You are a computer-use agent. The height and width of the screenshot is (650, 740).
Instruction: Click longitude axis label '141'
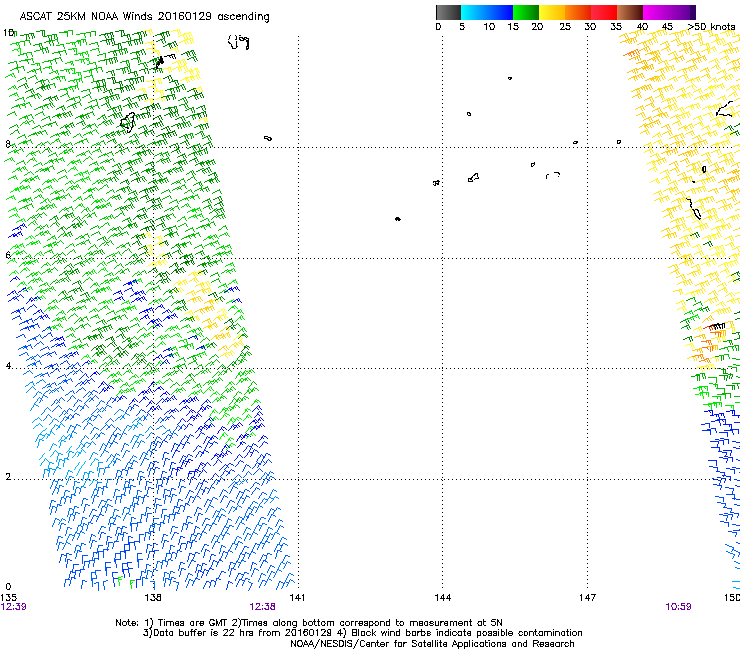(x=297, y=598)
